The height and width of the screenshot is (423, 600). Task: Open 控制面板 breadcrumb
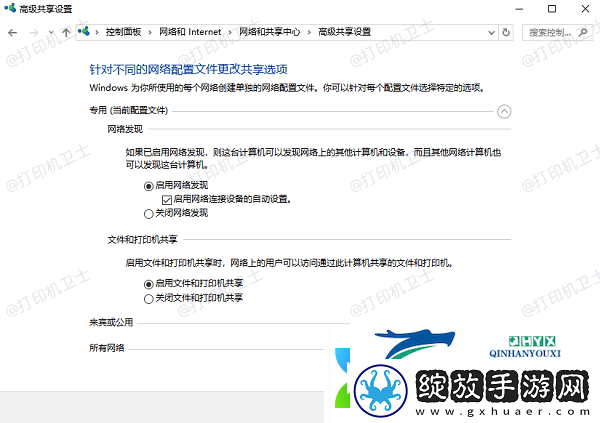[123, 32]
